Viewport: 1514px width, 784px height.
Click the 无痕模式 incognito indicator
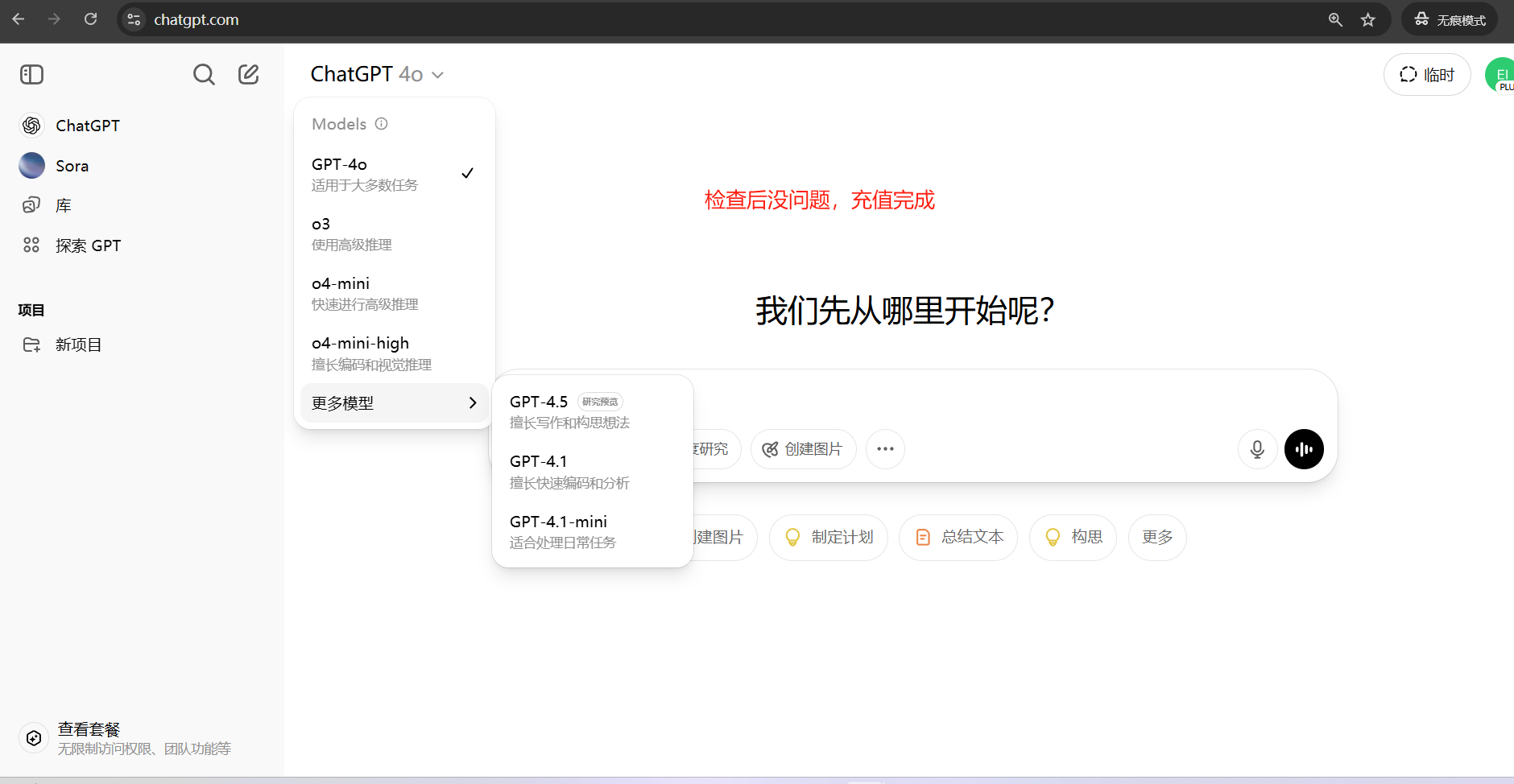pos(1450,19)
